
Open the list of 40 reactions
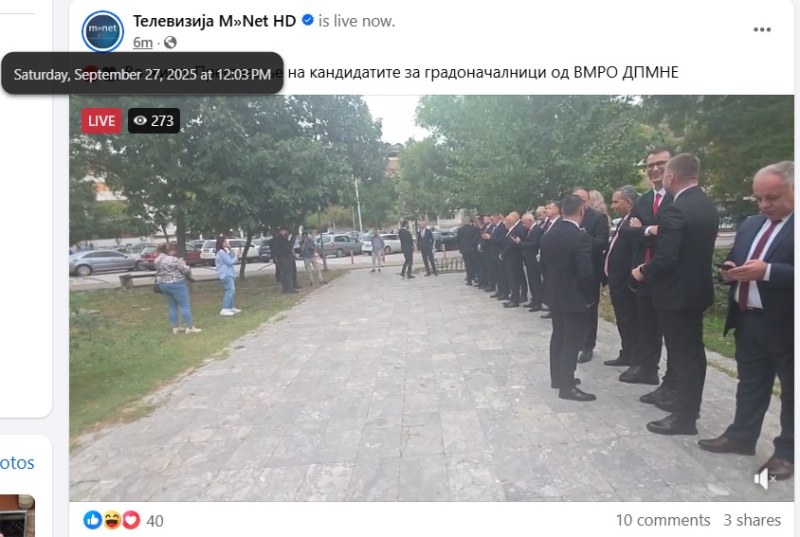pyautogui.click(x=155, y=521)
